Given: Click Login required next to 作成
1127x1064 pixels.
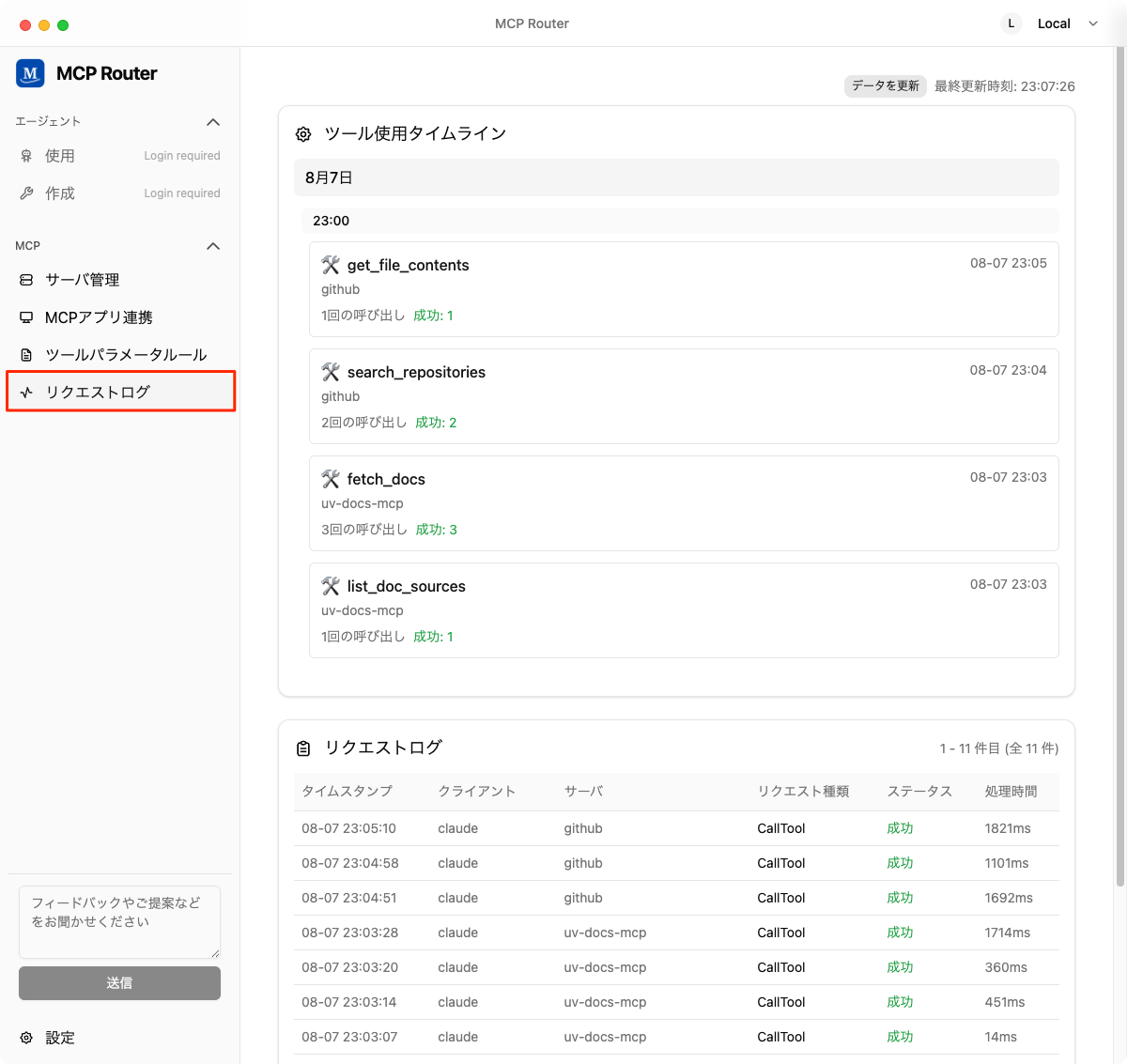Looking at the screenshot, I should (x=182, y=193).
